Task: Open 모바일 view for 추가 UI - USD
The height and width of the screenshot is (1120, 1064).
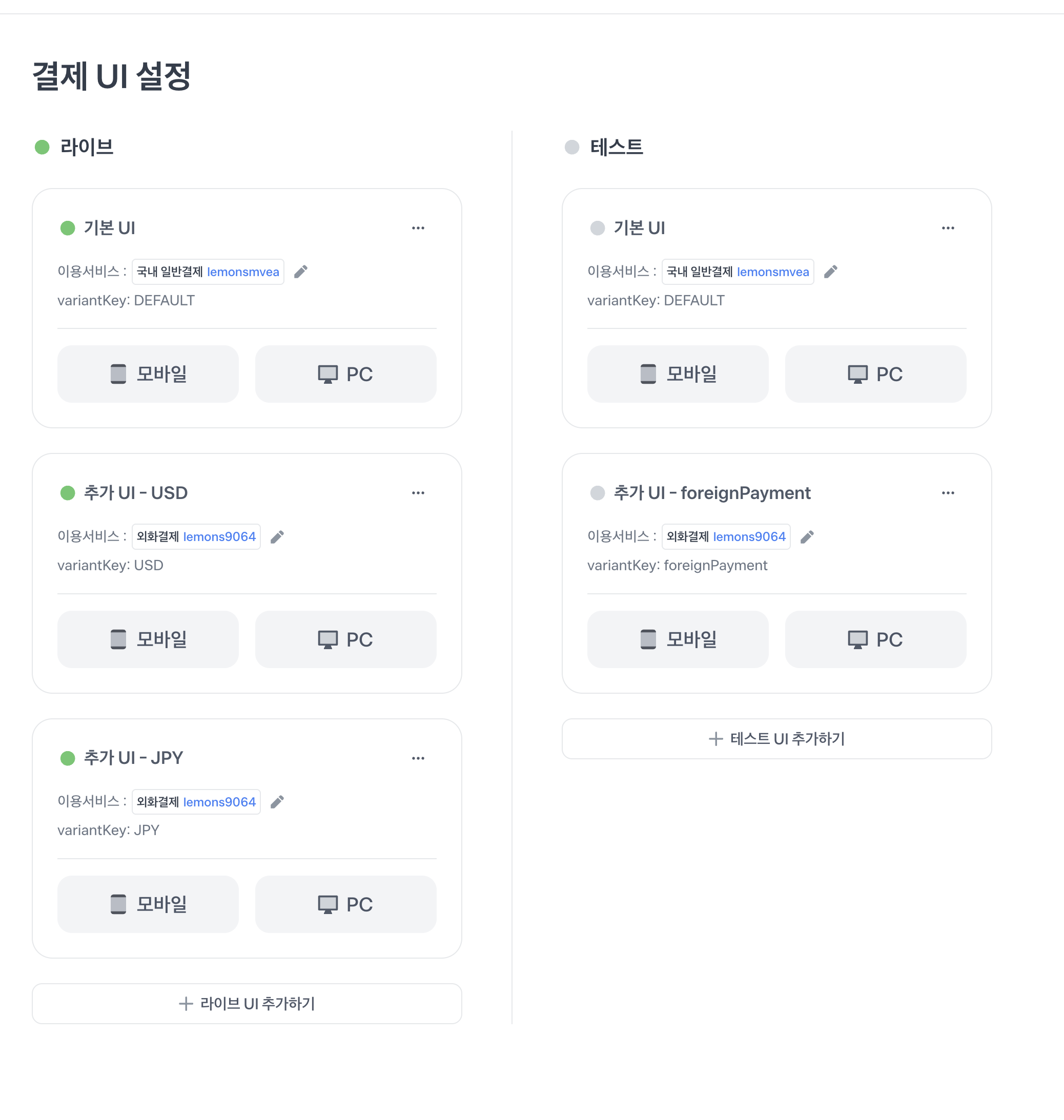Action: (148, 639)
